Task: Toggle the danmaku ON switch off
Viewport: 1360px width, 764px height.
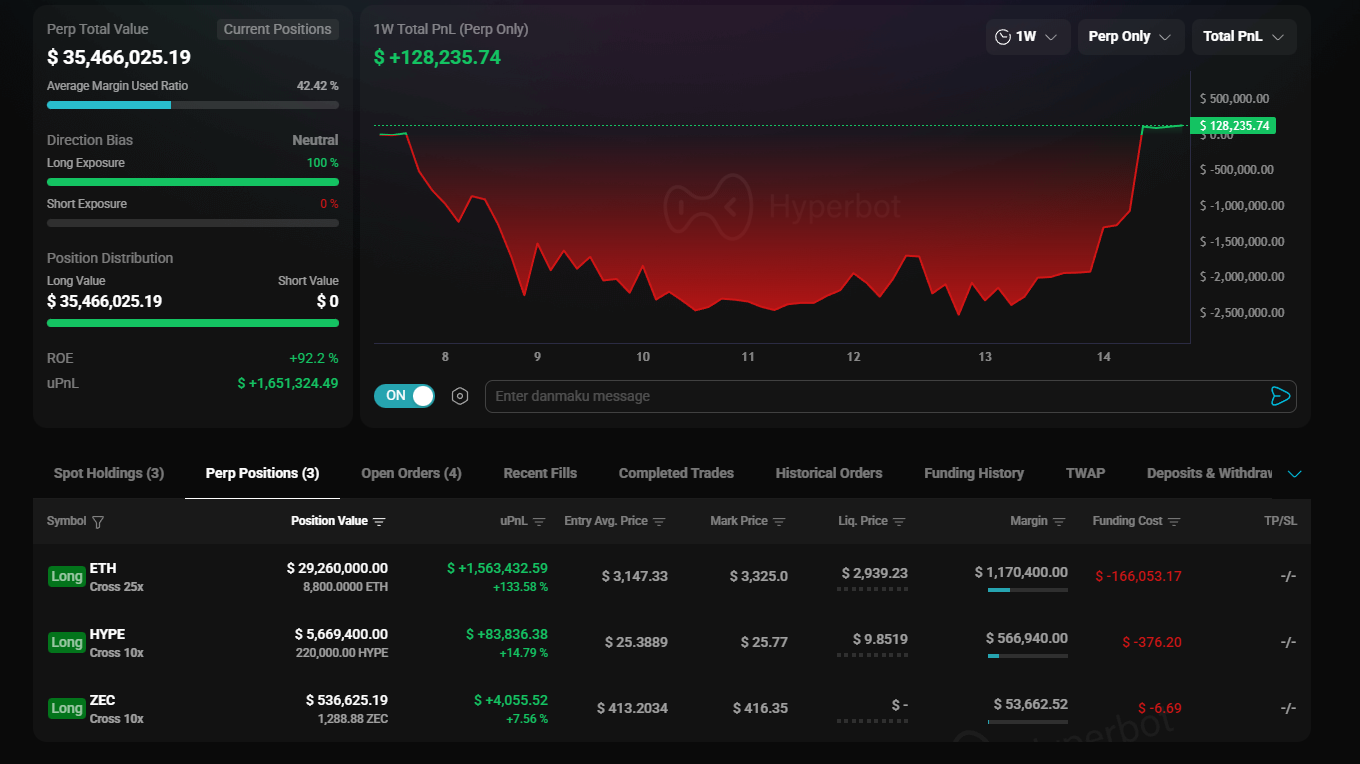Action: pyautogui.click(x=404, y=396)
